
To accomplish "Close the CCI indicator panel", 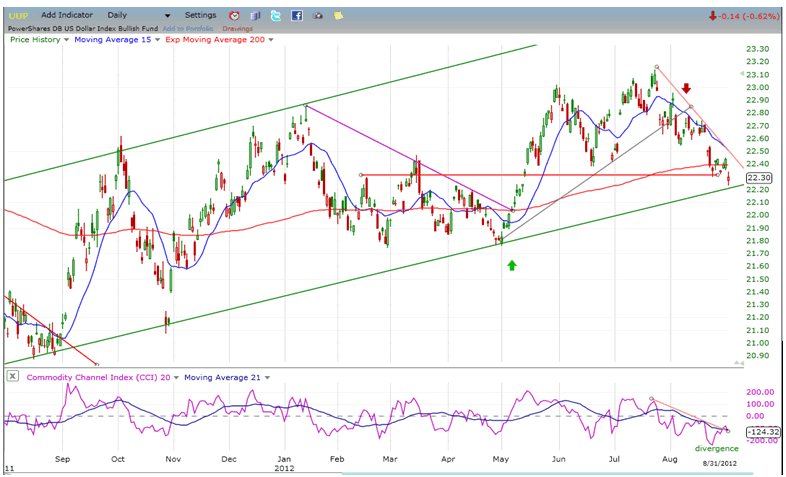I will click(x=12, y=376).
